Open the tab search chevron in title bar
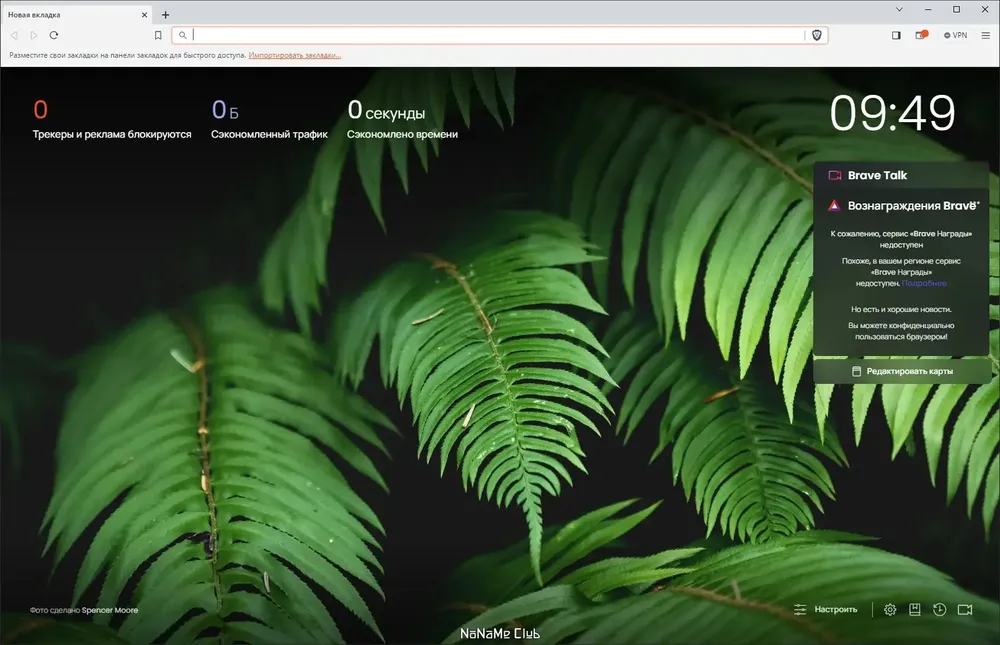The image size is (1000, 645). pyautogui.click(x=899, y=10)
